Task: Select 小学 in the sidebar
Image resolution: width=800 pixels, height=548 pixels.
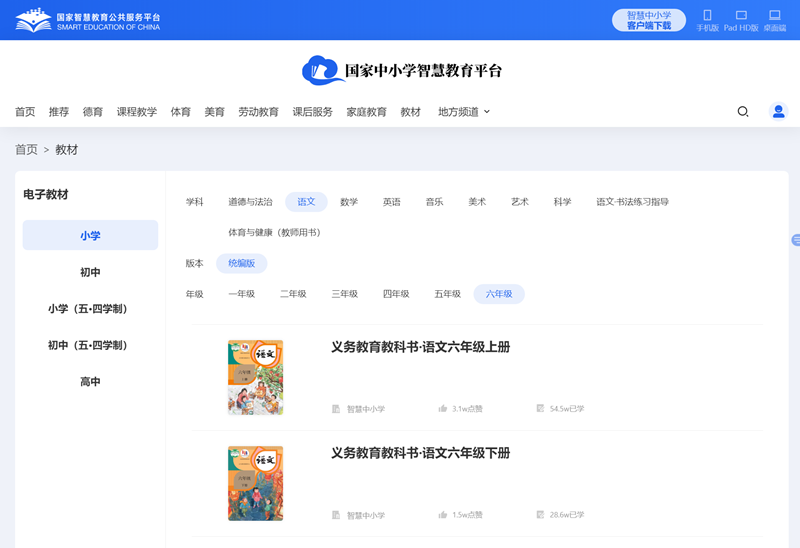Action: (90, 235)
